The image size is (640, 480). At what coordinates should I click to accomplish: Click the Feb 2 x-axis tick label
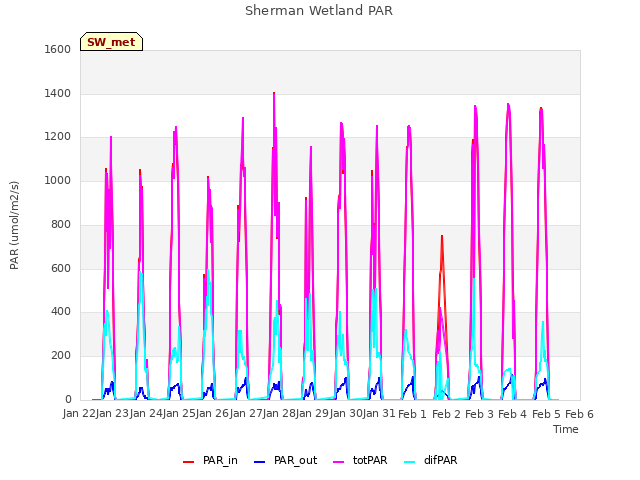click(446, 414)
